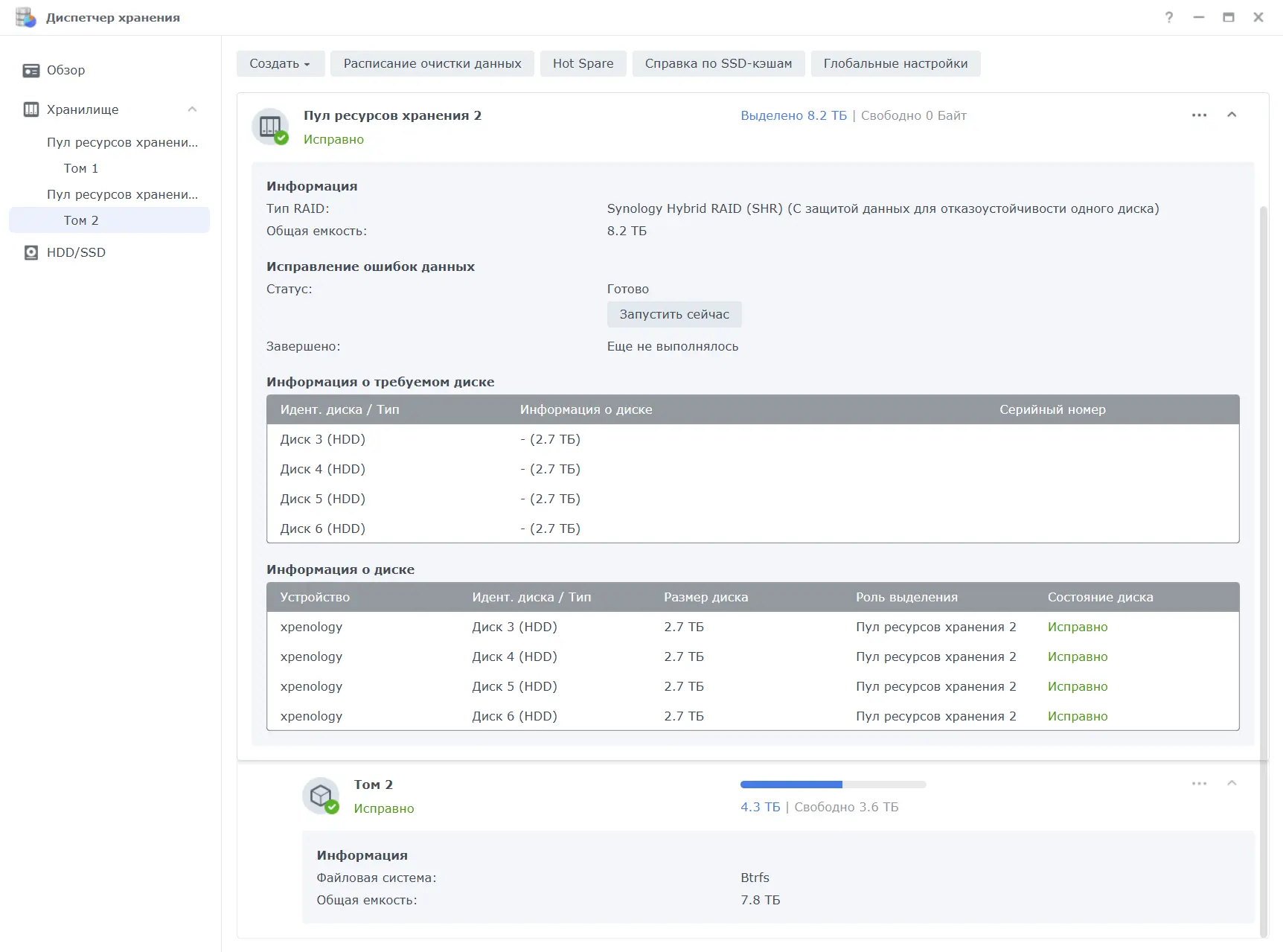Viewport: 1283px width, 952px height.
Task: Click the Пул ресурсов хранения 2 title
Action: coord(392,115)
